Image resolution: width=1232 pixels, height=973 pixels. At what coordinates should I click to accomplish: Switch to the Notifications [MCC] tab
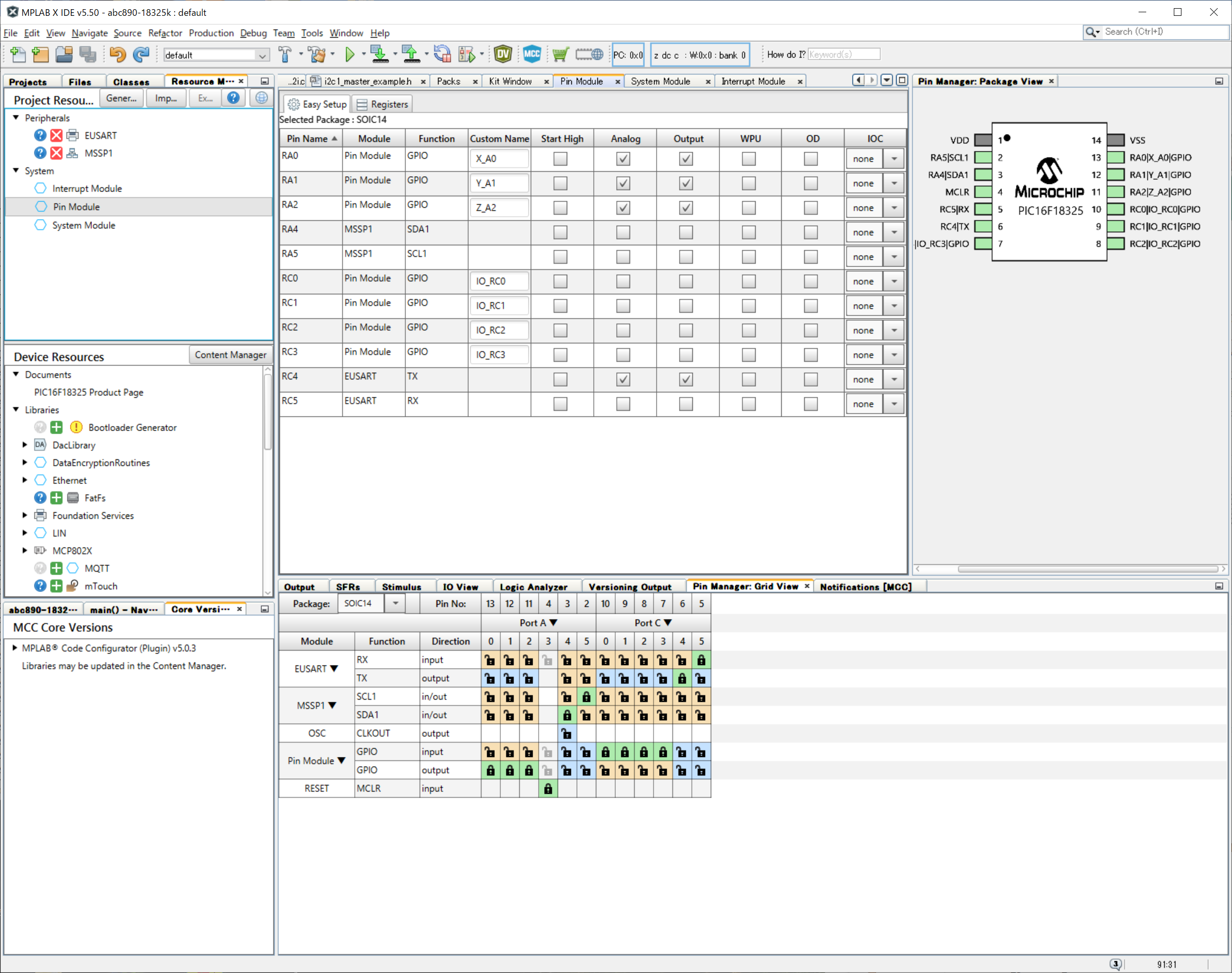click(x=865, y=587)
